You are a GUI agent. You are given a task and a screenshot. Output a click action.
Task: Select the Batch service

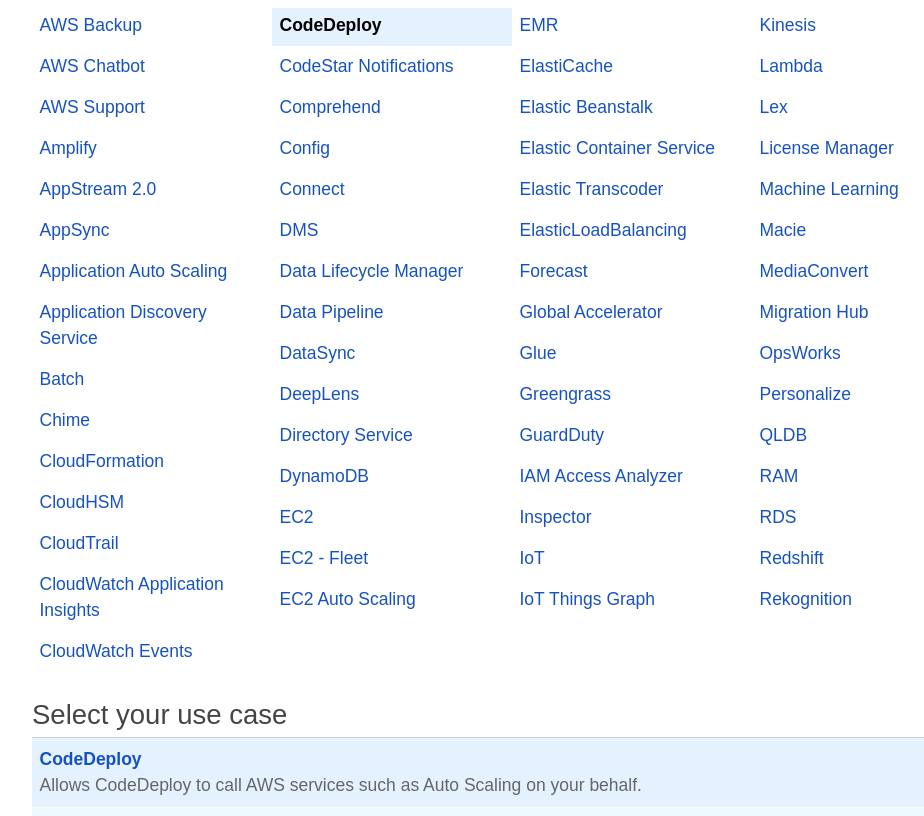[61, 379]
